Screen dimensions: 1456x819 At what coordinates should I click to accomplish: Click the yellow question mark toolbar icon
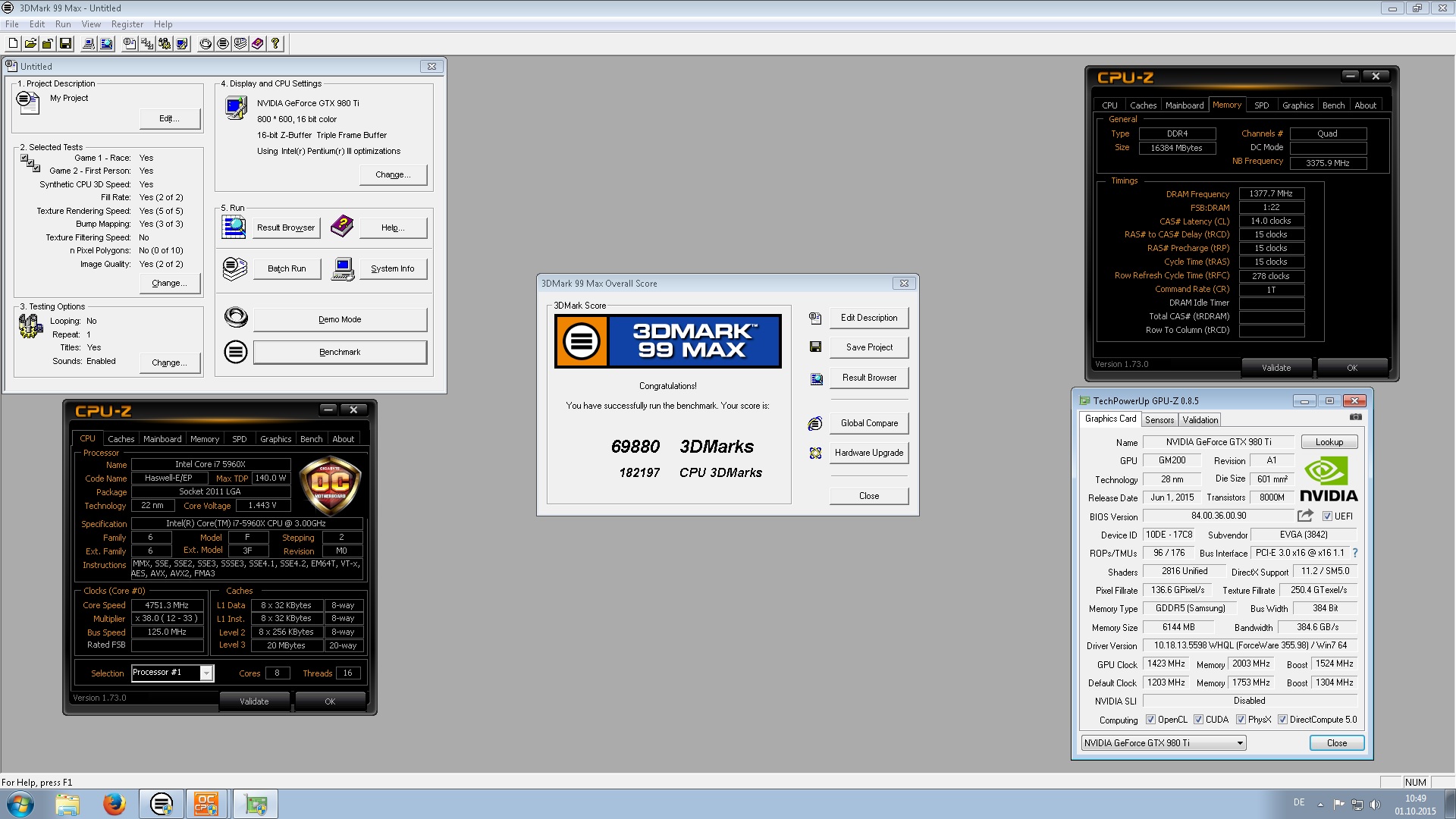tap(275, 43)
